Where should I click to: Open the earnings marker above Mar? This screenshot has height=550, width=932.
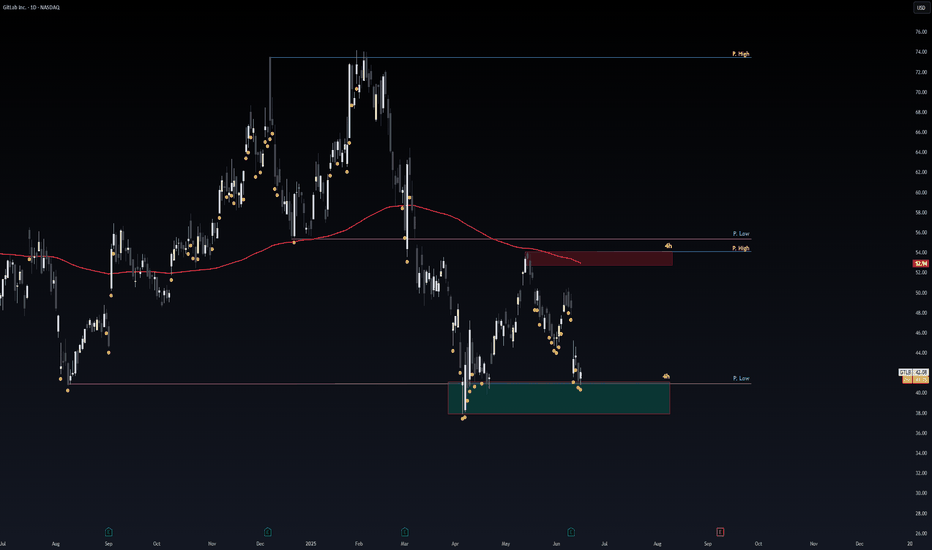405,532
